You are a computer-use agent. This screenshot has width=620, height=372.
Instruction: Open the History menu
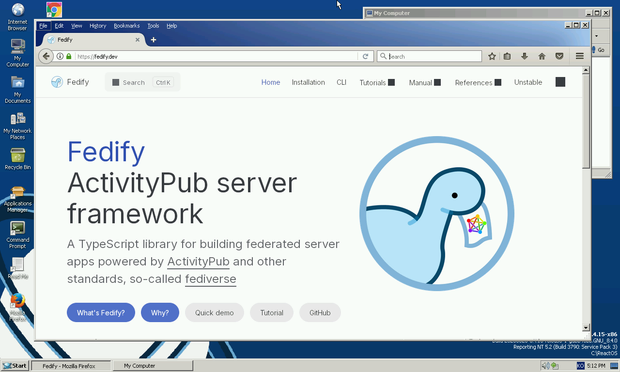98,26
